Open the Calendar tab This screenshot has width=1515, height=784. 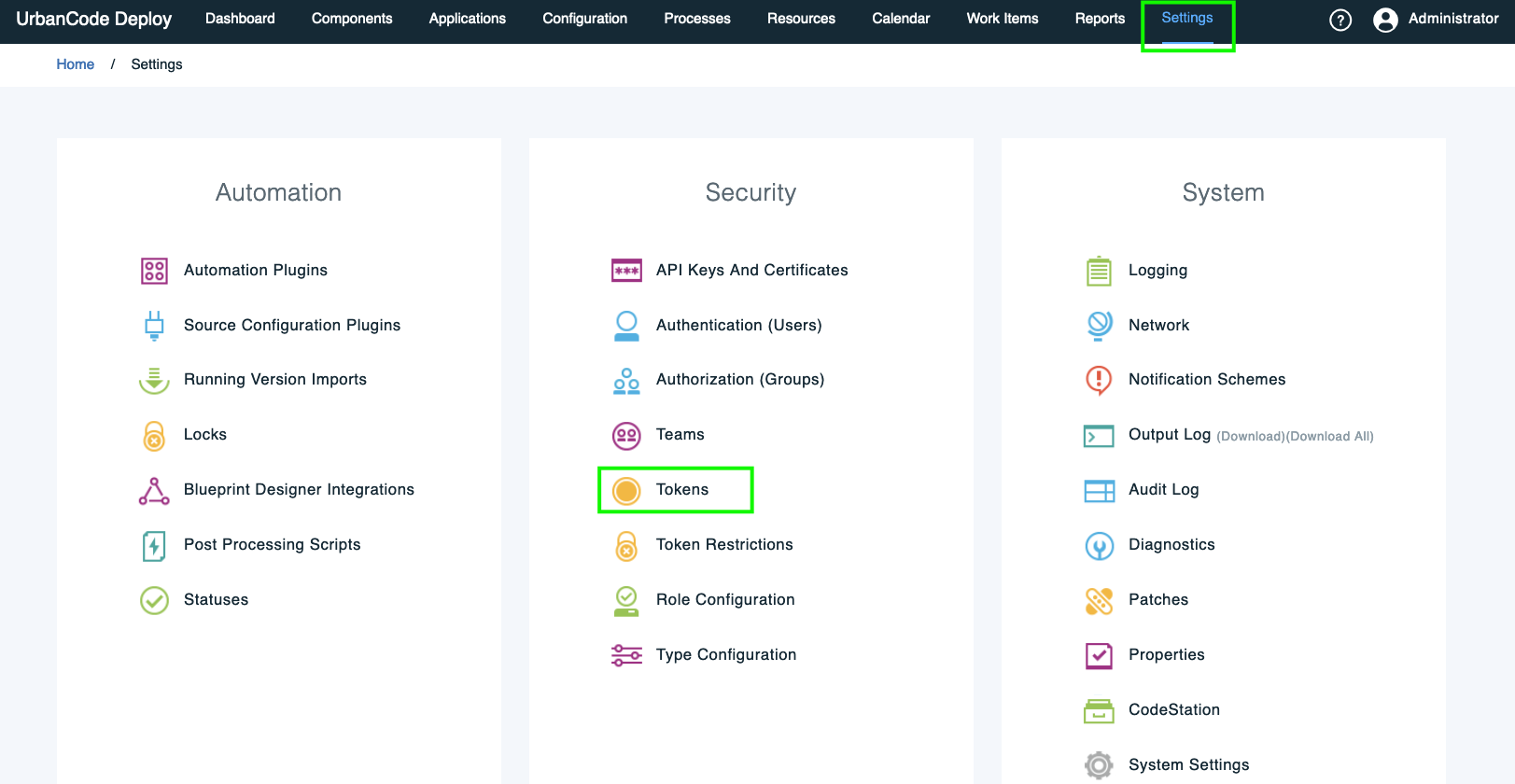point(901,19)
